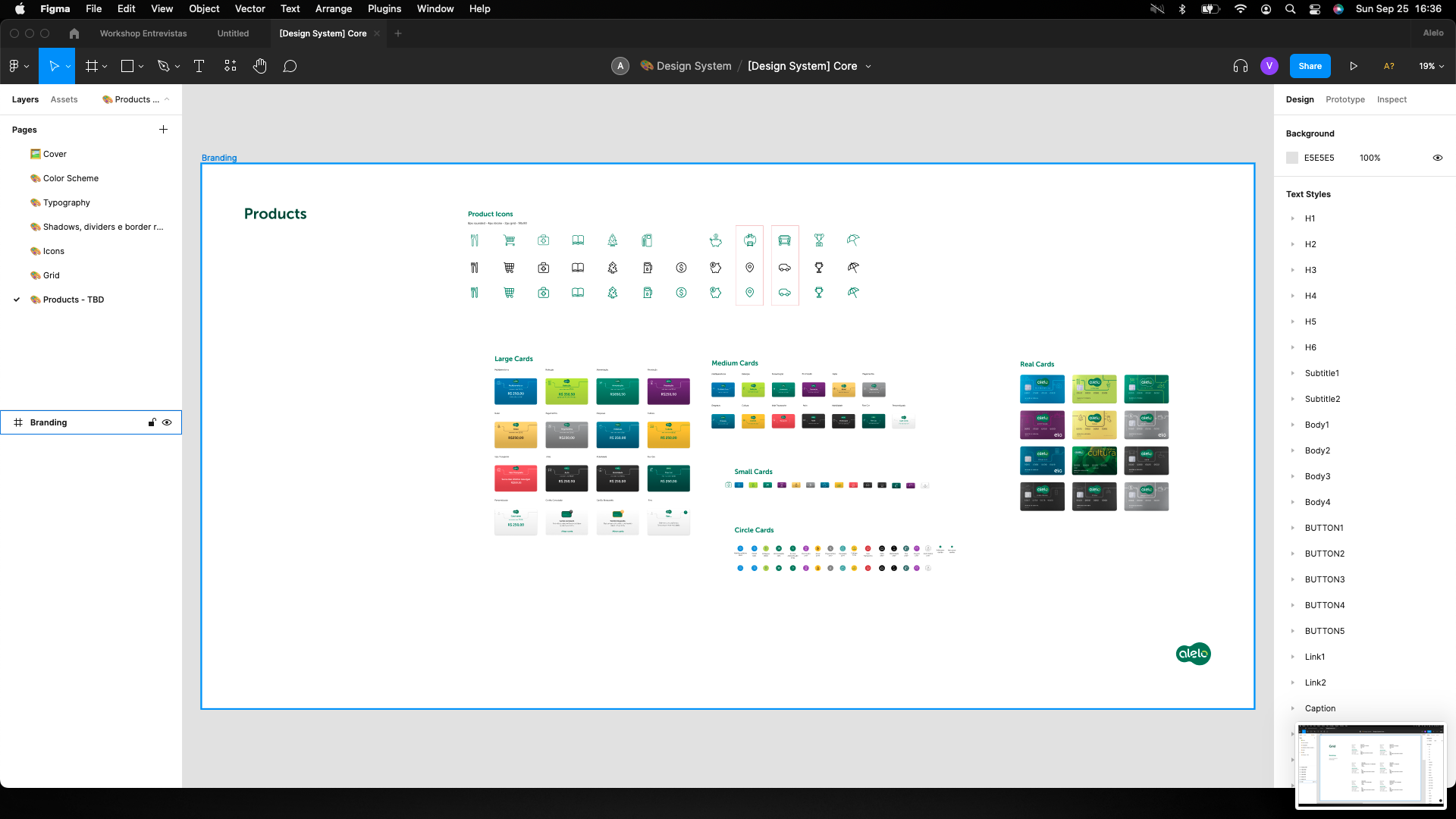
Task: Open the 19% zoom dropdown
Action: pyautogui.click(x=1431, y=66)
